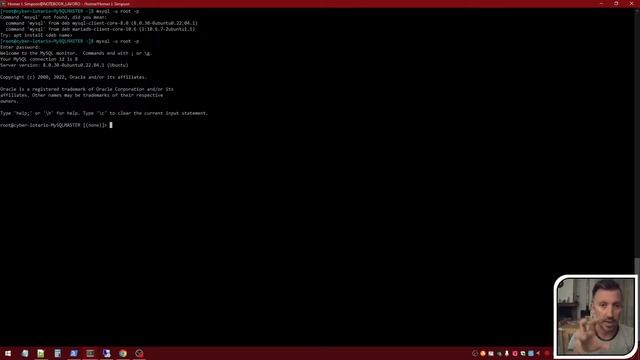Image resolution: width=640 pixels, height=360 pixels.
Task: Click the 'Copyright (c) 2000, 2022' line
Action: pyautogui.click(x=73, y=77)
